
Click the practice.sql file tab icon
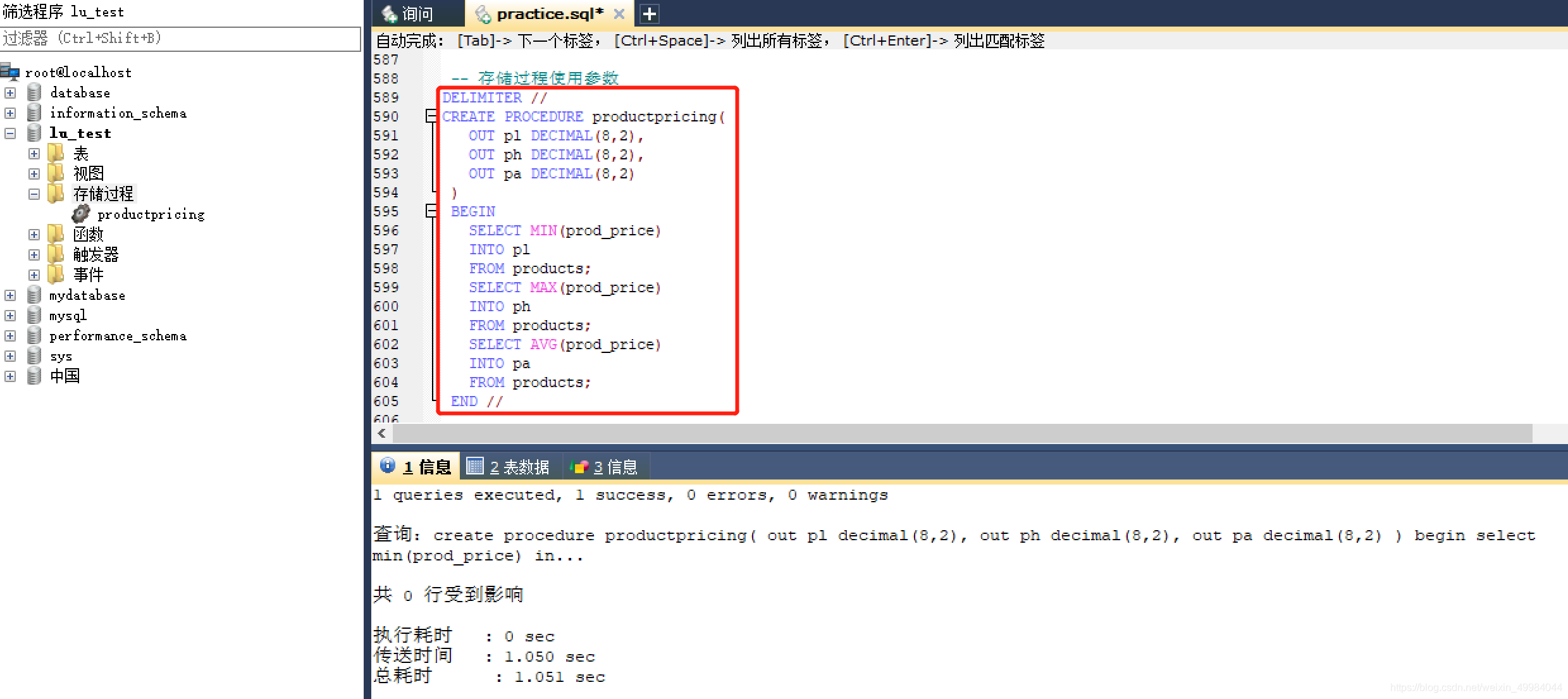click(x=483, y=14)
